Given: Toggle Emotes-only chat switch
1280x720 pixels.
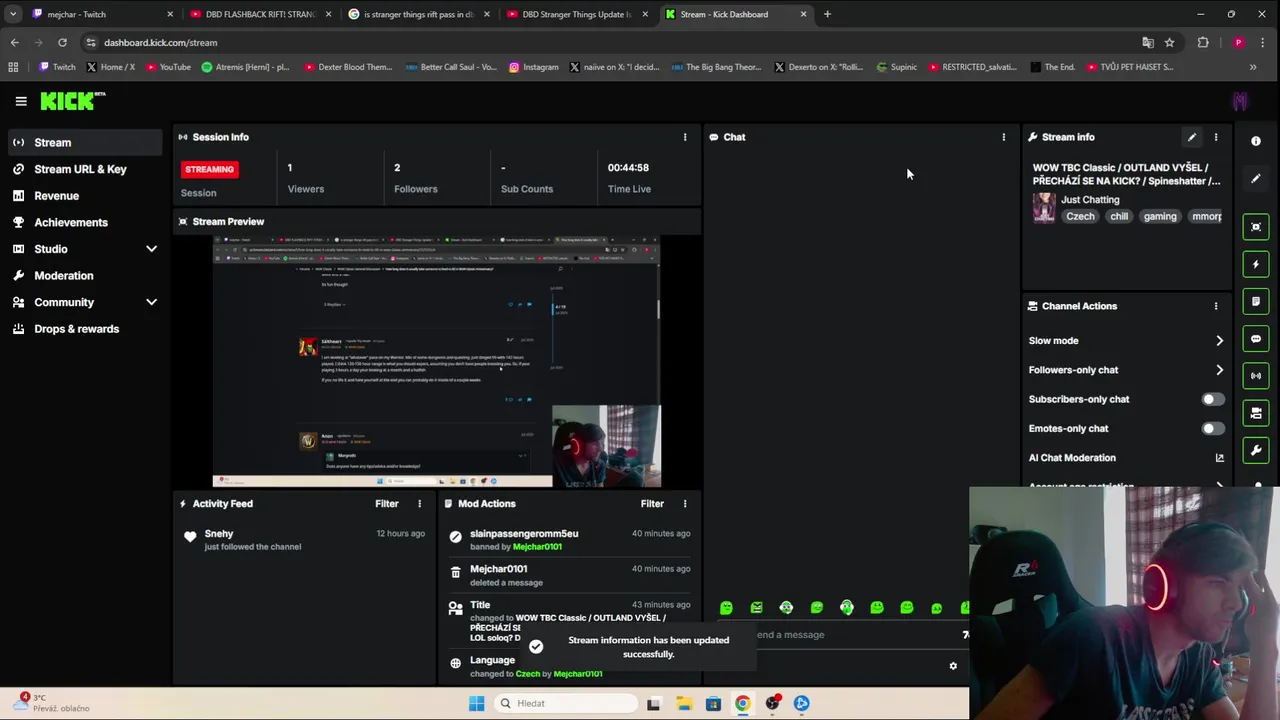Looking at the screenshot, I should click(1212, 428).
